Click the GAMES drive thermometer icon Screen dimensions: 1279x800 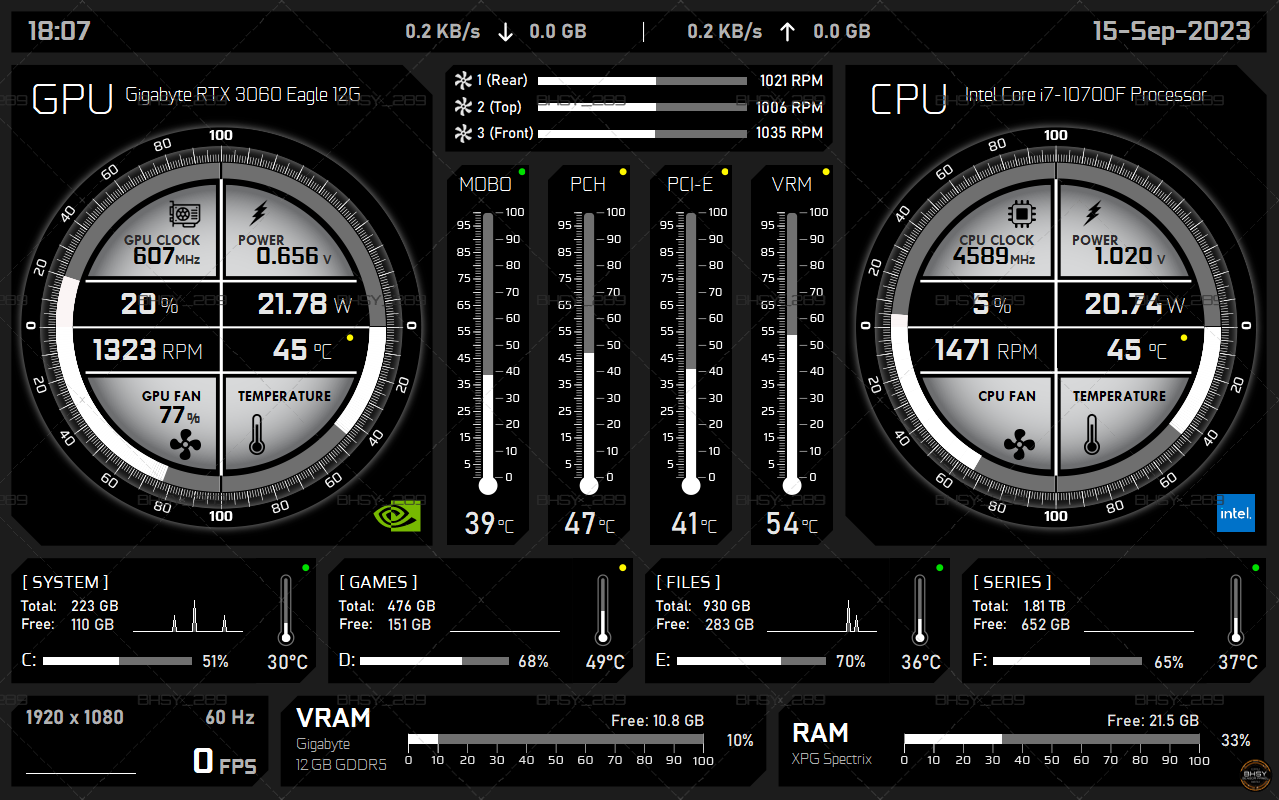[603, 610]
